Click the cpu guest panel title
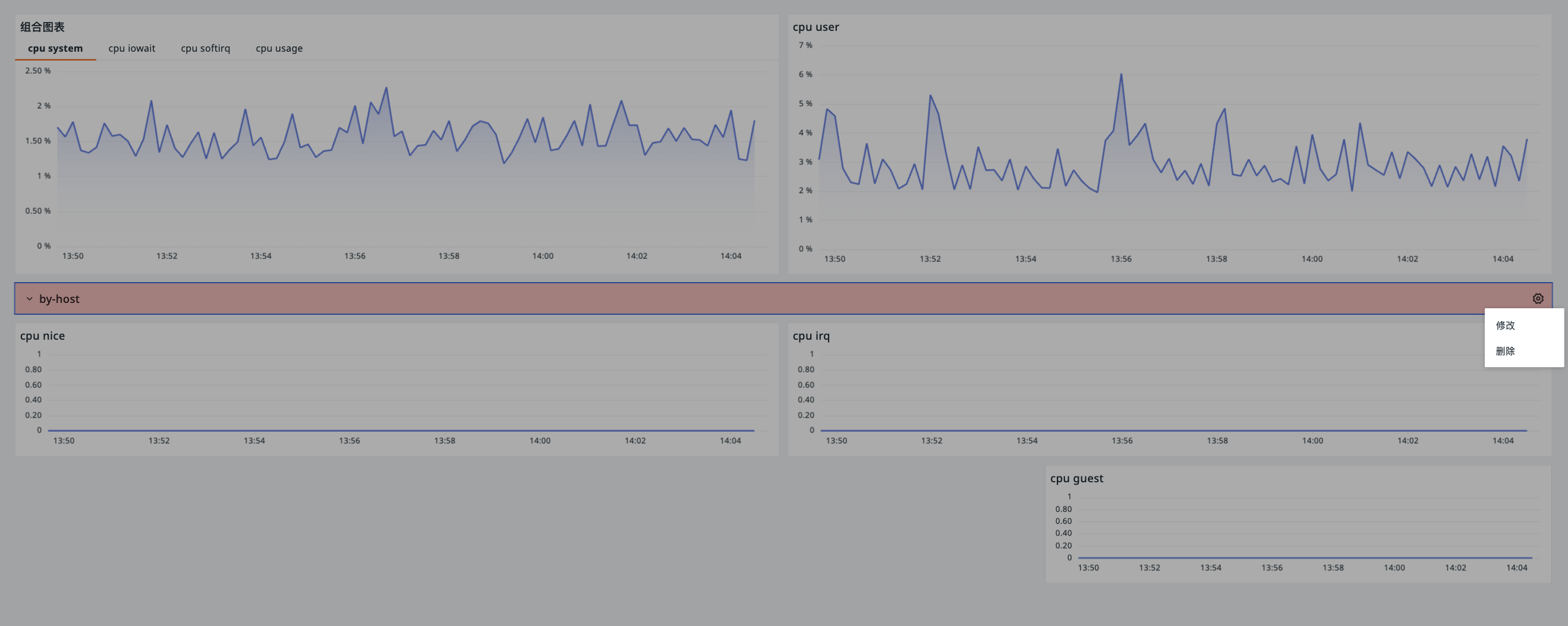 [1076, 478]
